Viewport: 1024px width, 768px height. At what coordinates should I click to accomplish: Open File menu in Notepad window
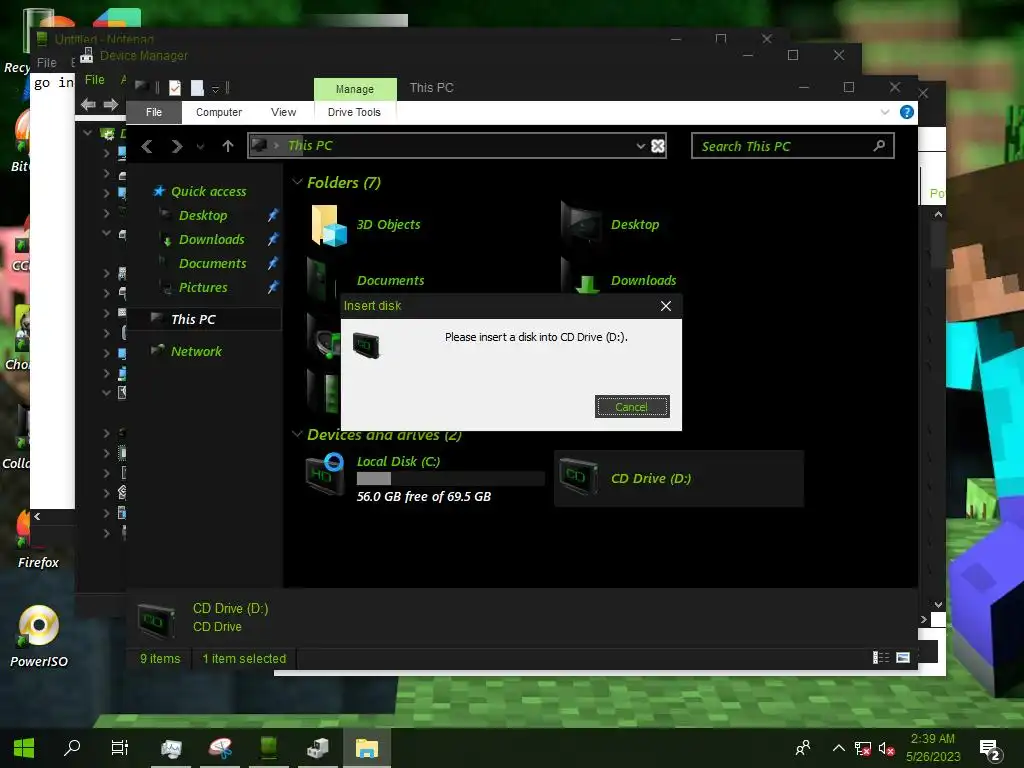[46, 63]
